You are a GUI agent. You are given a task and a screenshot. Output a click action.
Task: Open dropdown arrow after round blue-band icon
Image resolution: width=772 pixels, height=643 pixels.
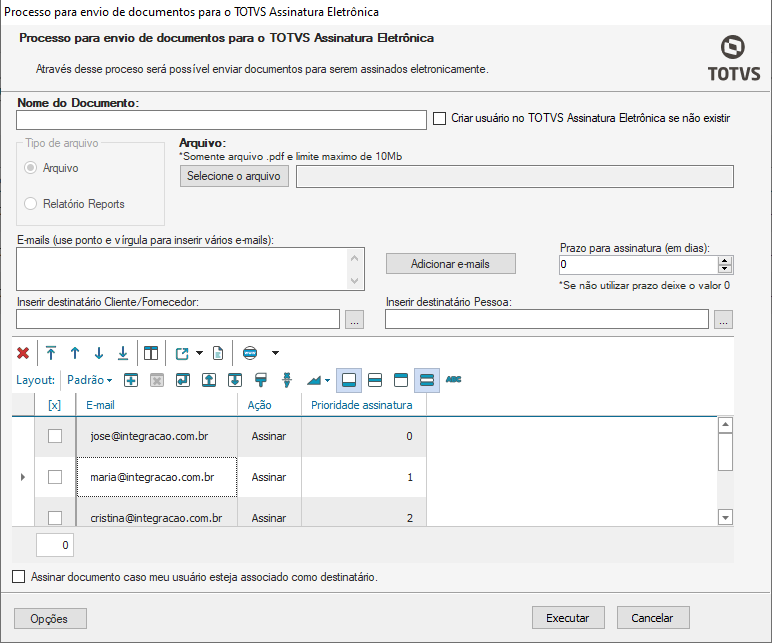(276, 353)
